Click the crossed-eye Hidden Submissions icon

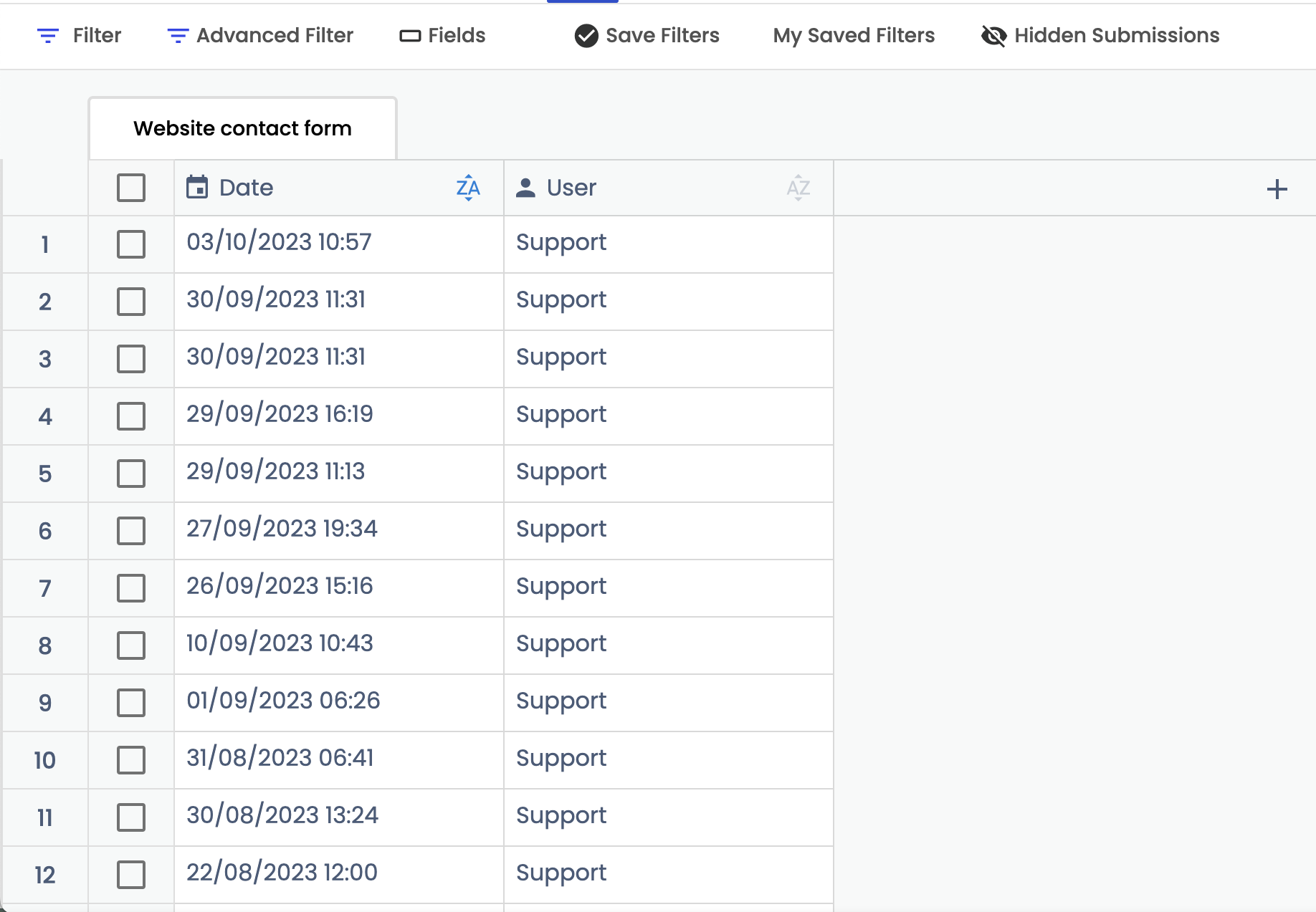pyautogui.click(x=993, y=35)
